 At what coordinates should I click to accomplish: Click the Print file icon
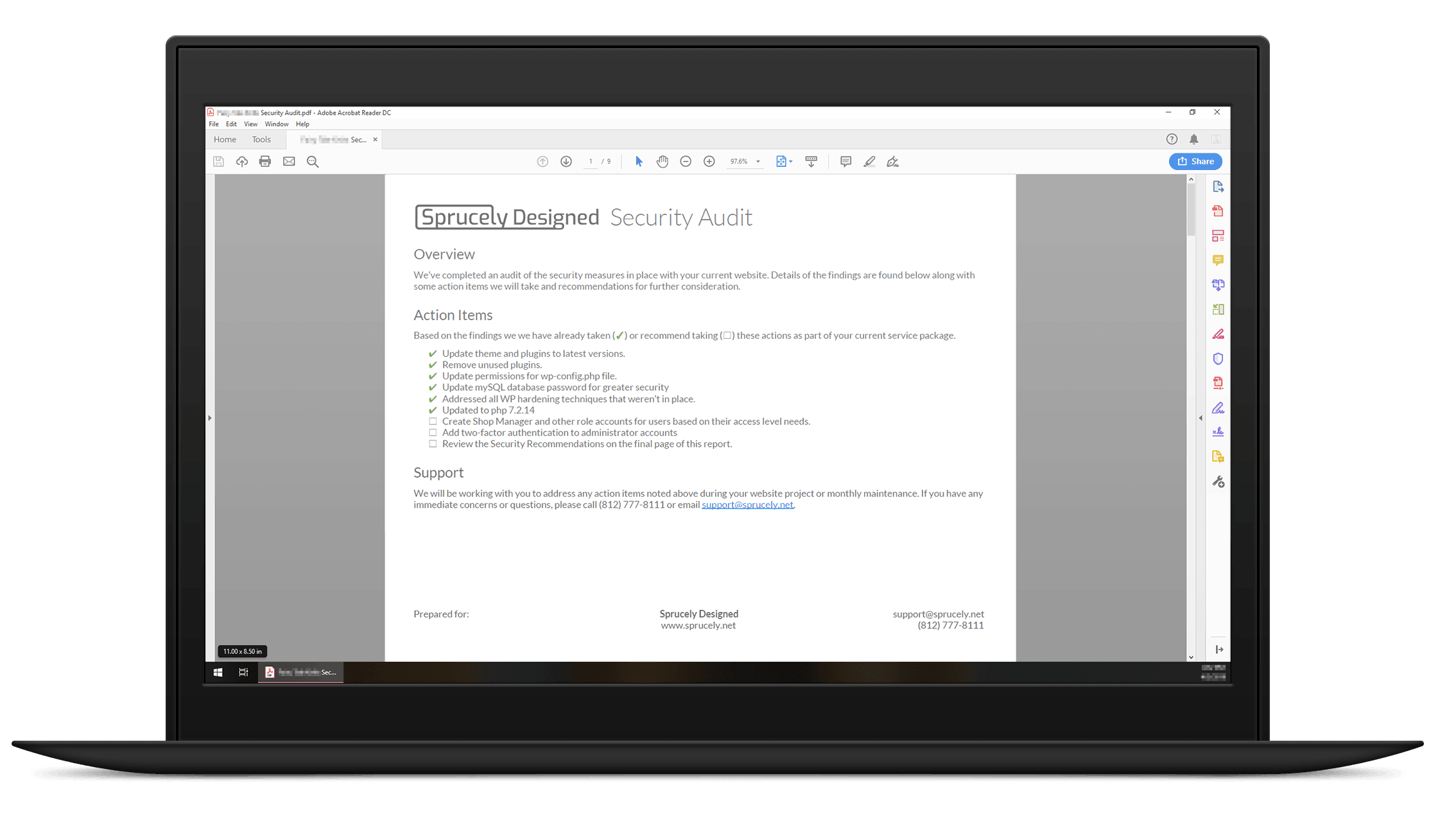pyautogui.click(x=265, y=162)
